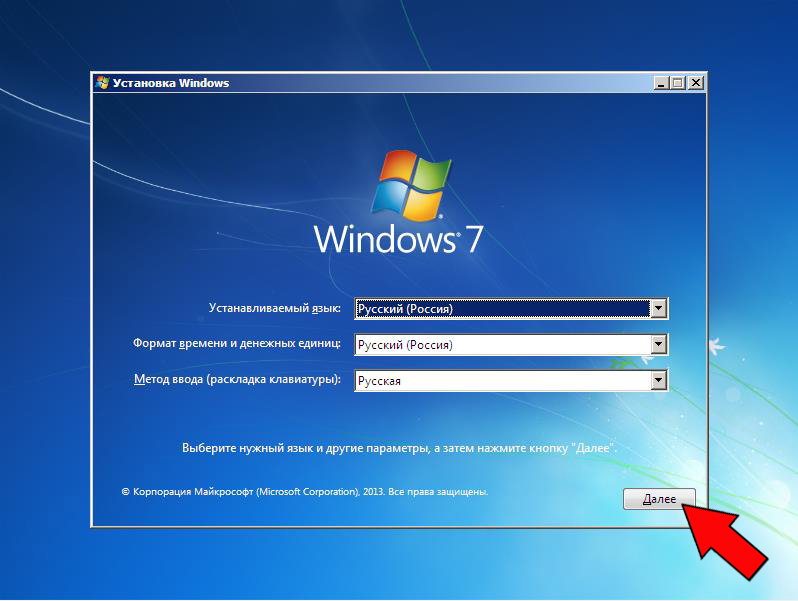The image size is (798, 601).
Task: Open the Метод ввода keyboard layout arrow
Action: click(x=658, y=380)
